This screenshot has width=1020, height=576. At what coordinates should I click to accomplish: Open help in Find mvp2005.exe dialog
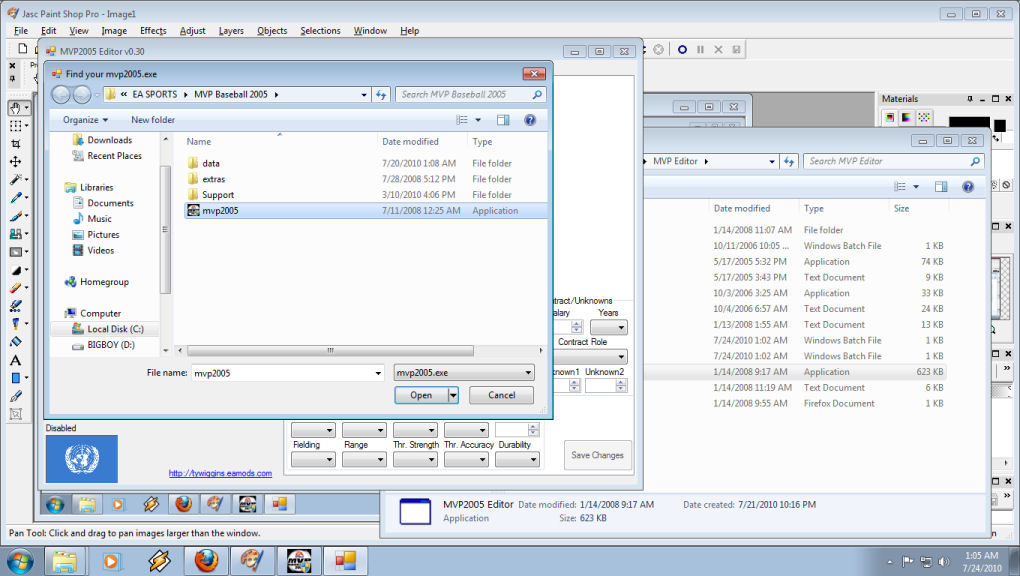[530, 120]
